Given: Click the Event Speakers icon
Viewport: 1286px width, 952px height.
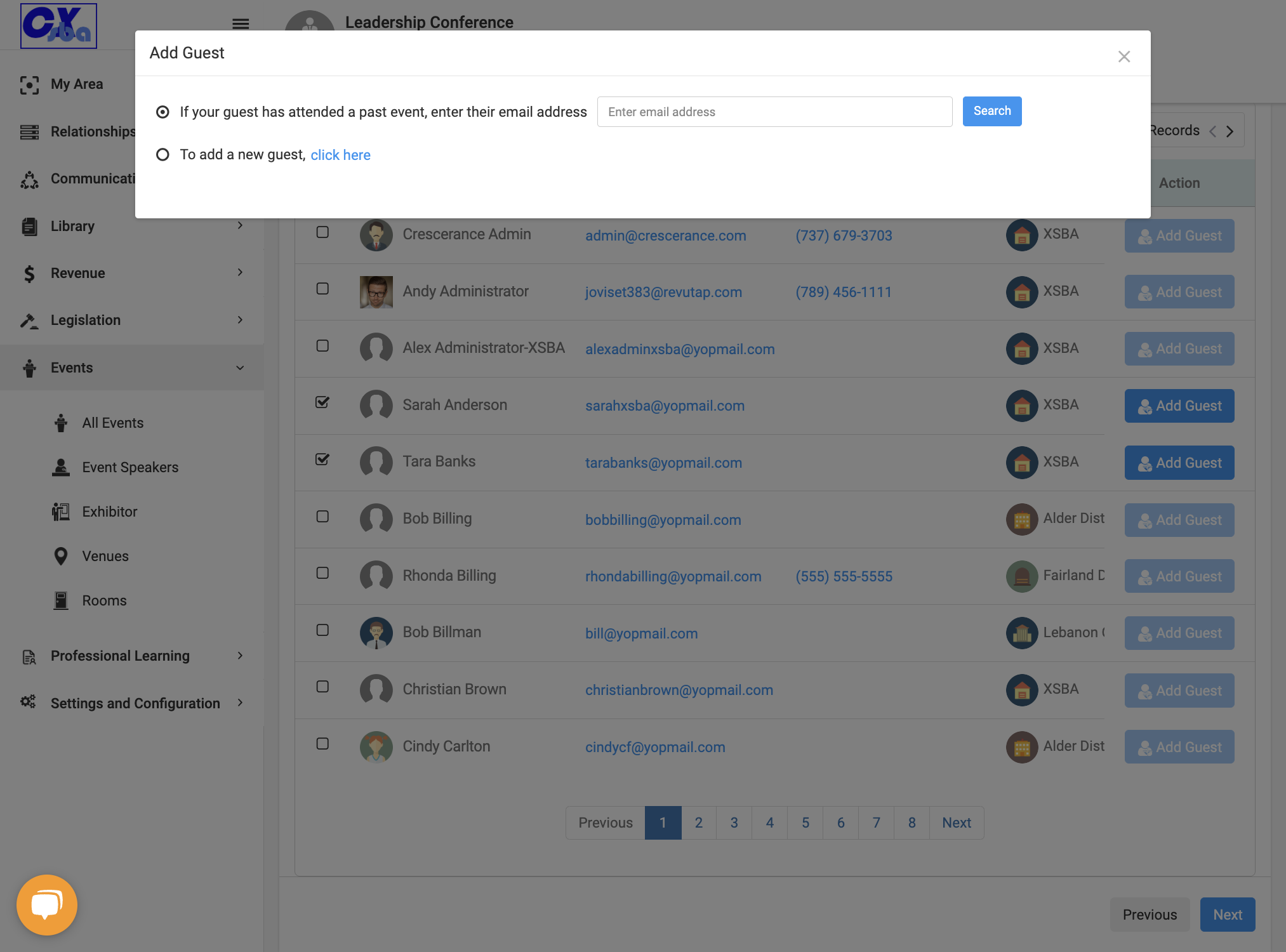Looking at the screenshot, I should coord(61,468).
